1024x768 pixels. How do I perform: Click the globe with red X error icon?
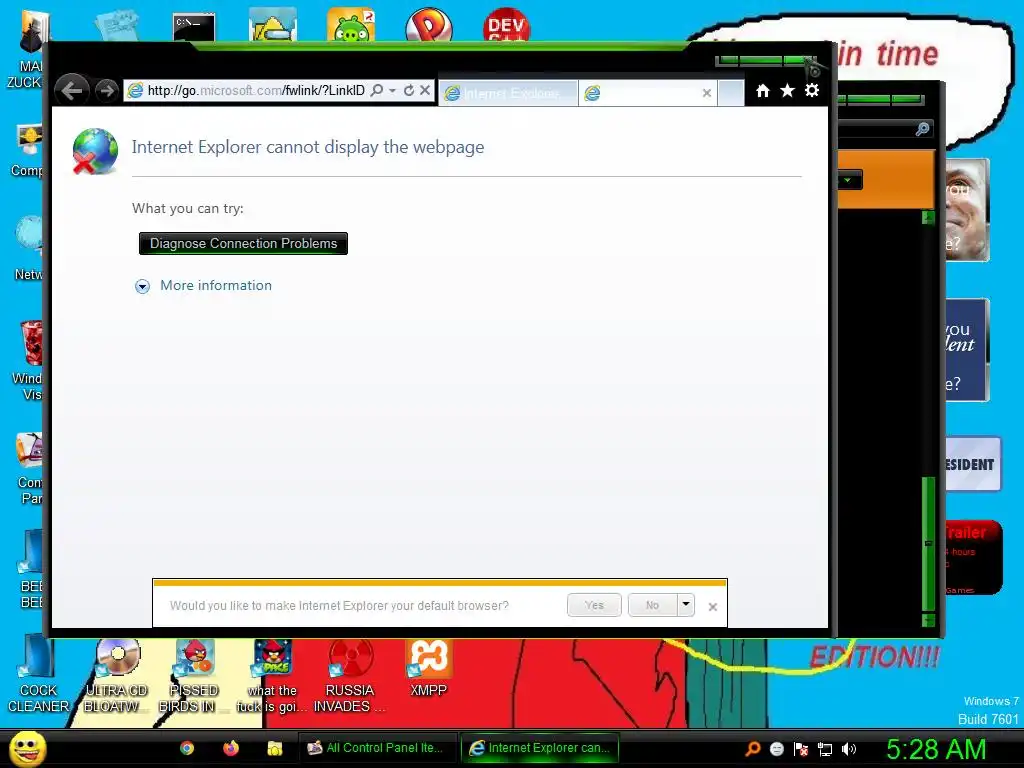point(95,152)
